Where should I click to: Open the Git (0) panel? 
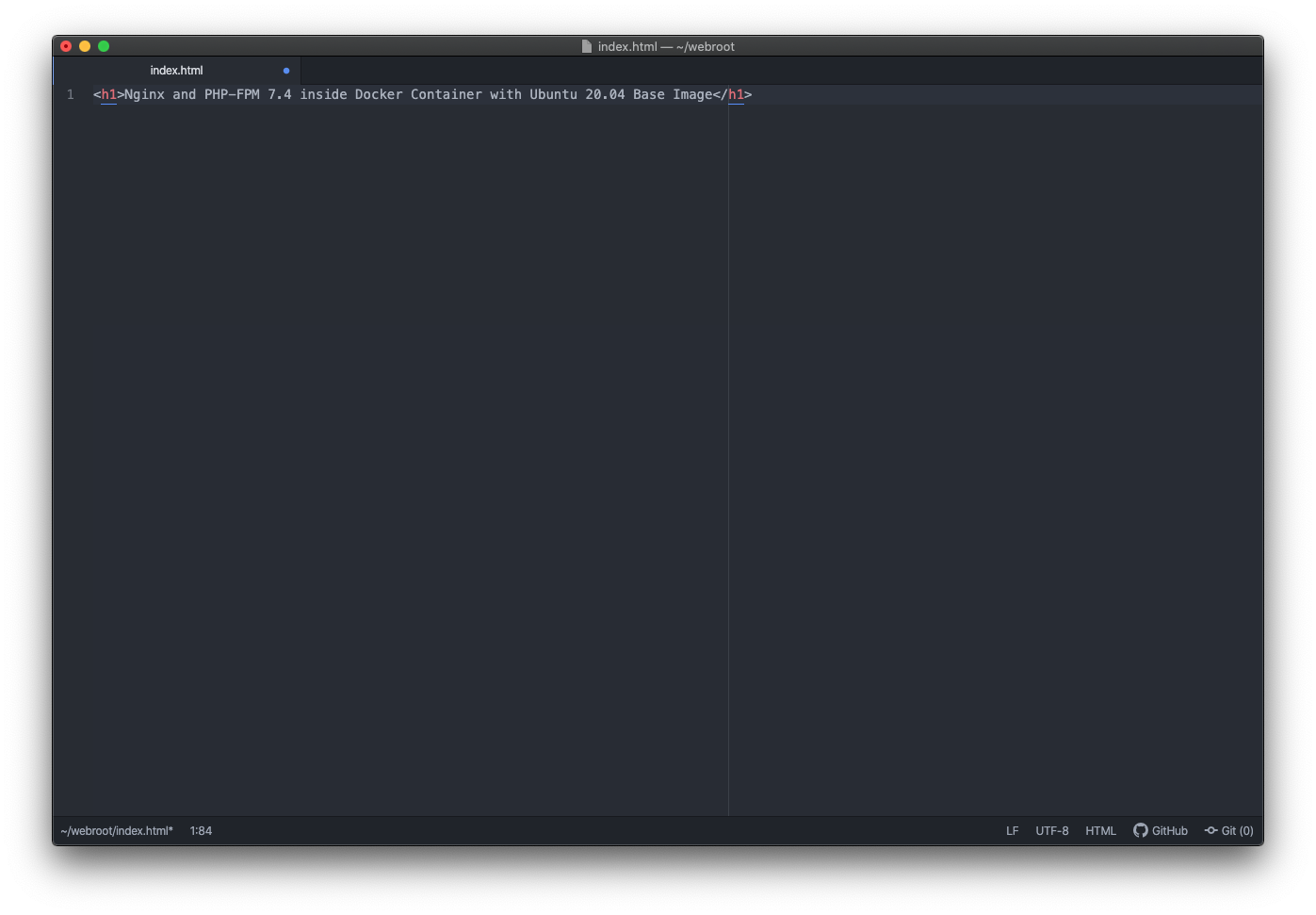coord(1229,831)
